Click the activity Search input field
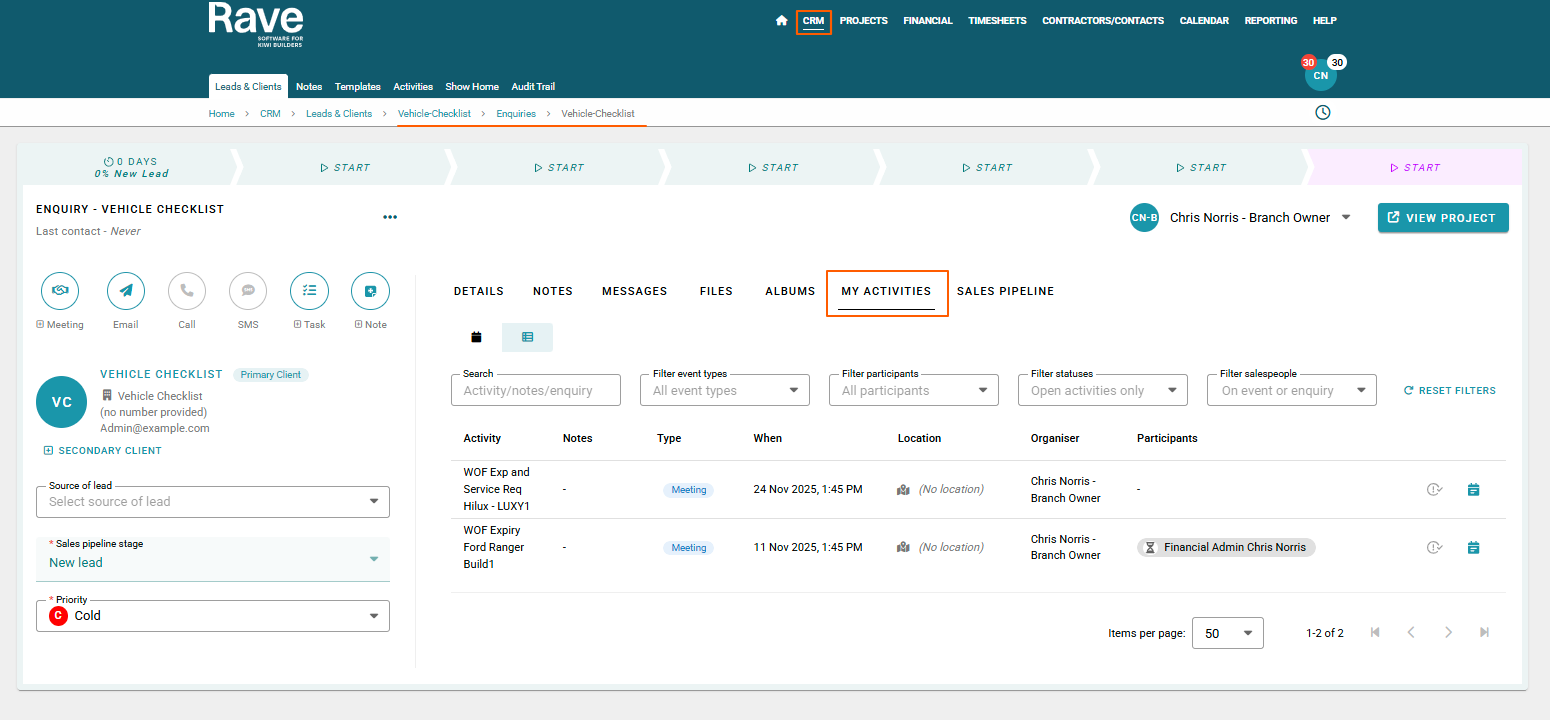 pos(536,391)
